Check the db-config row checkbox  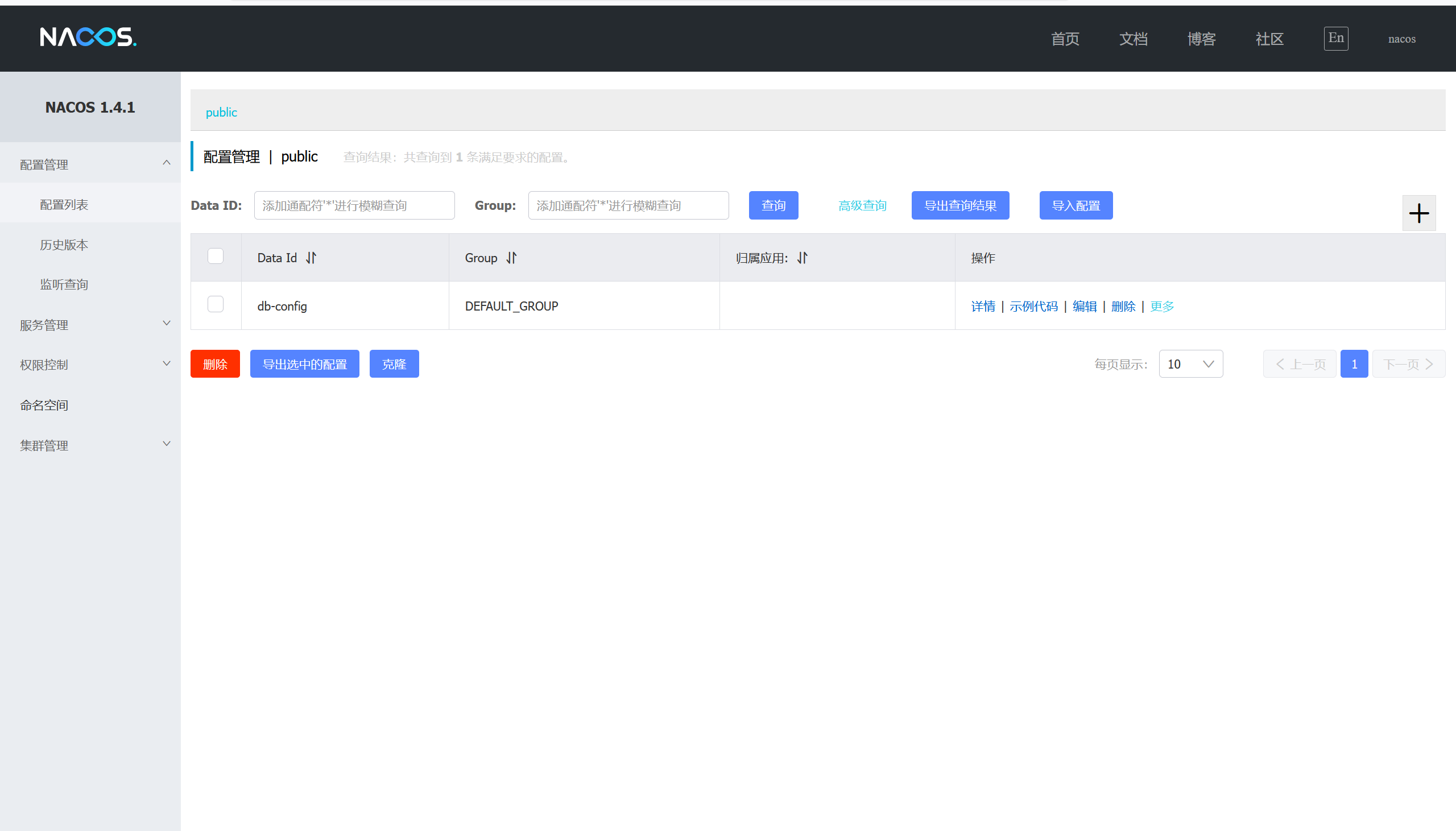click(x=216, y=304)
